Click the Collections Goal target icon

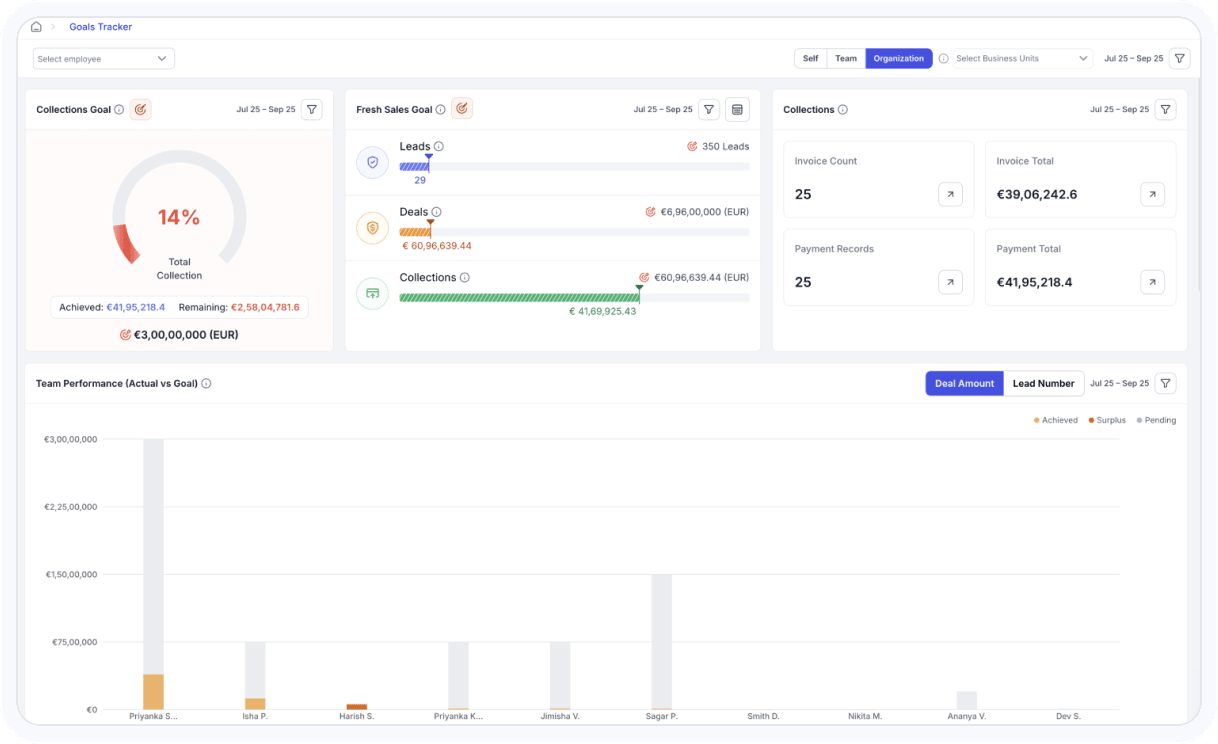click(x=140, y=109)
